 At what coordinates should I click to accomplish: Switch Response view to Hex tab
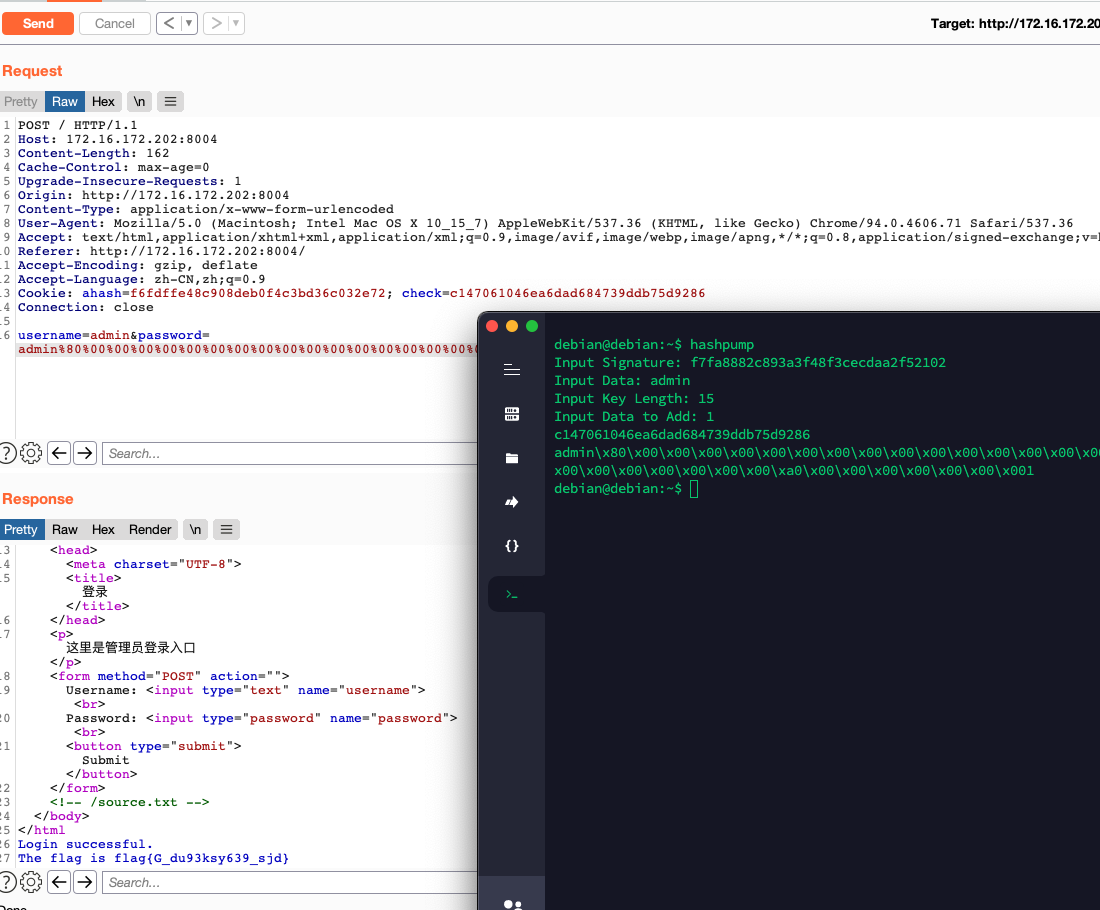103,530
